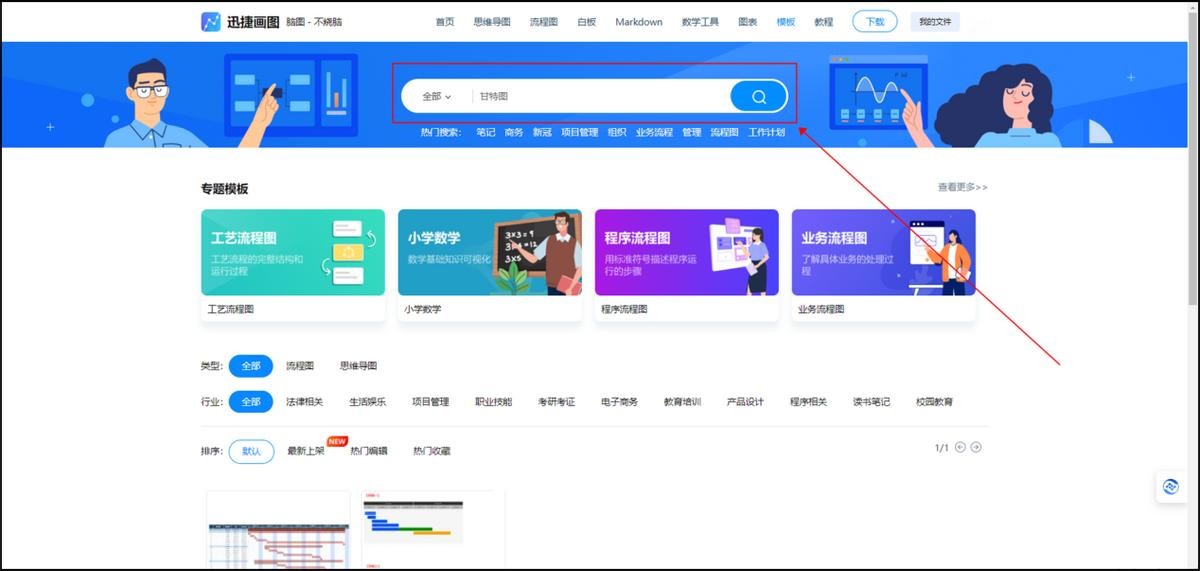Image resolution: width=1200 pixels, height=571 pixels.
Task: Go to next page arrow in pagination
Action: (976, 447)
